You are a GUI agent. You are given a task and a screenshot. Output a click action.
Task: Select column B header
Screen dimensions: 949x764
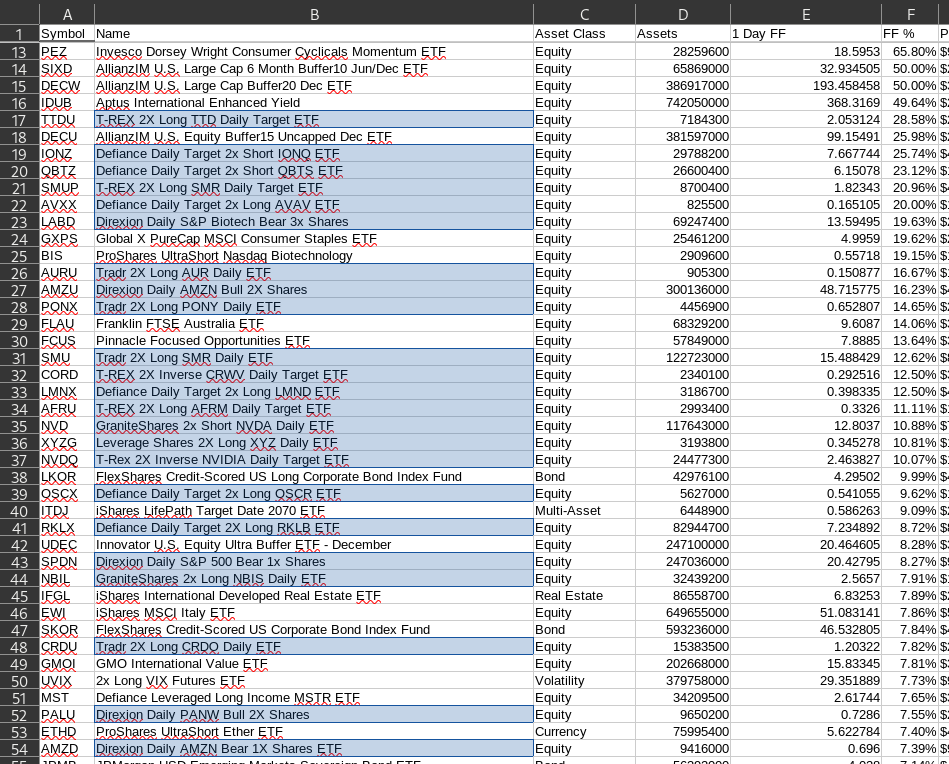coord(314,15)
